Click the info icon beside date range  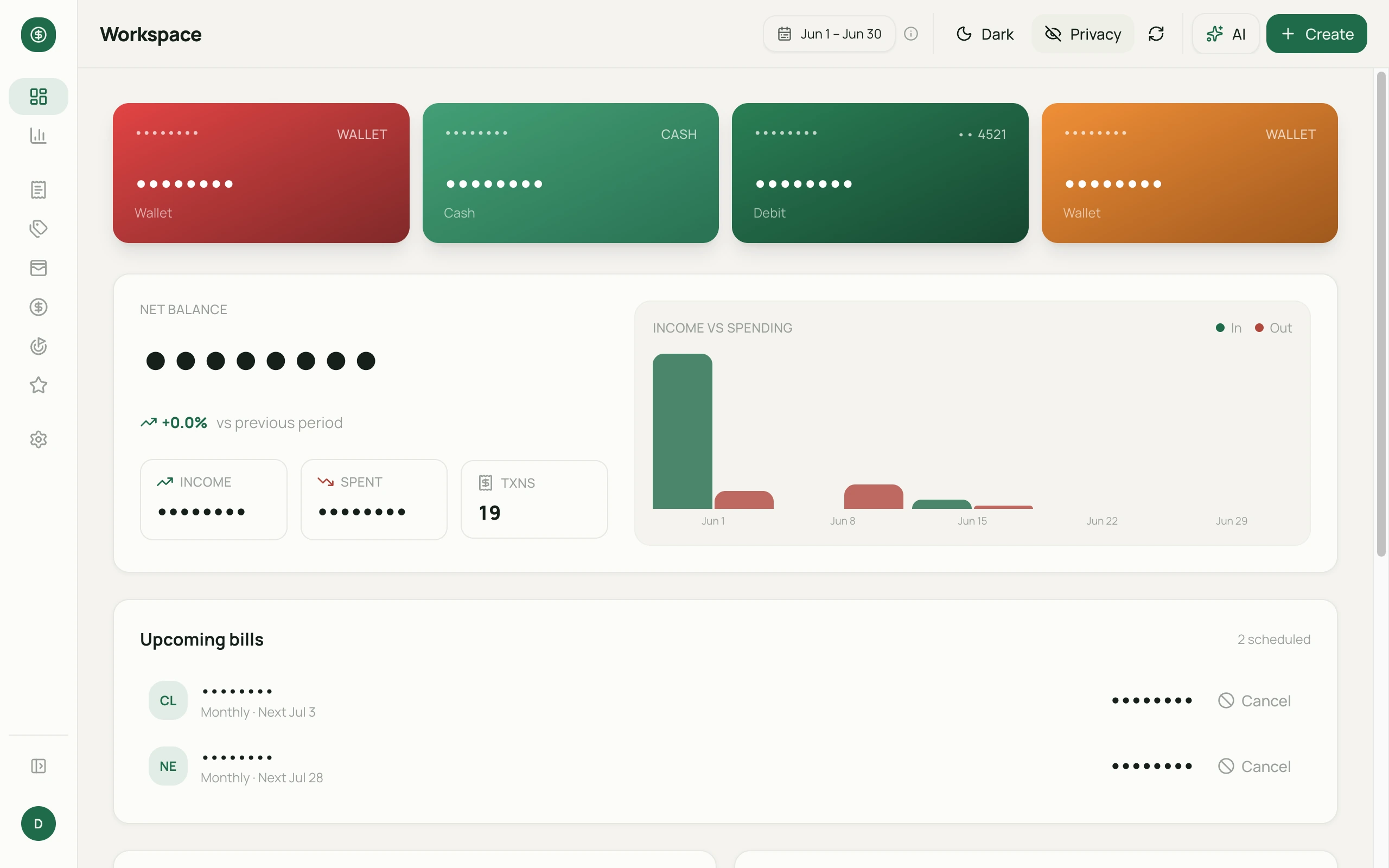click(911, 34)
